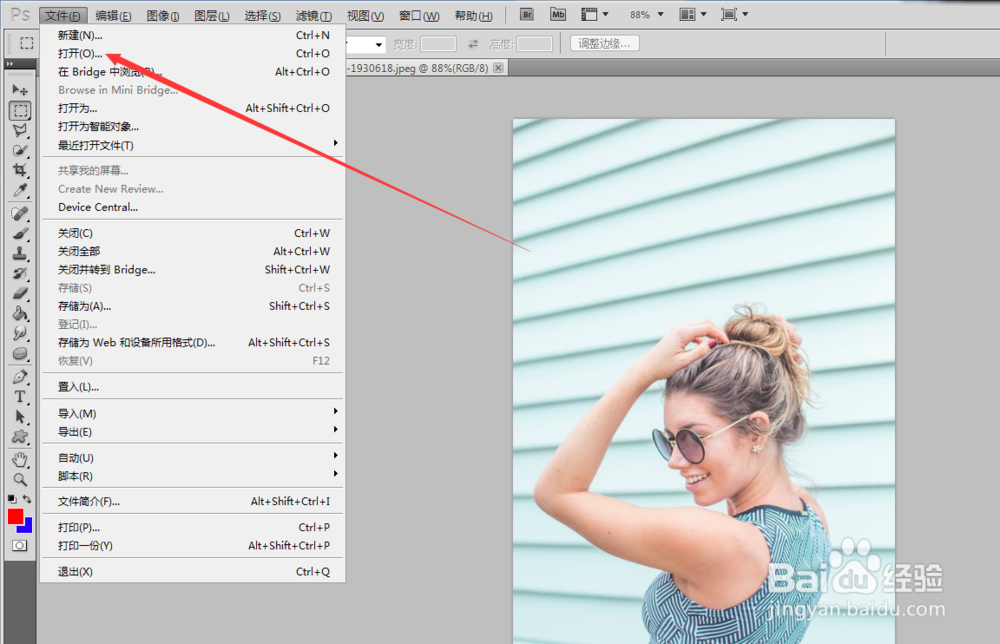Open the blue background color swatch
This screenshot has width=1000, height=644.
click(27, 527)
